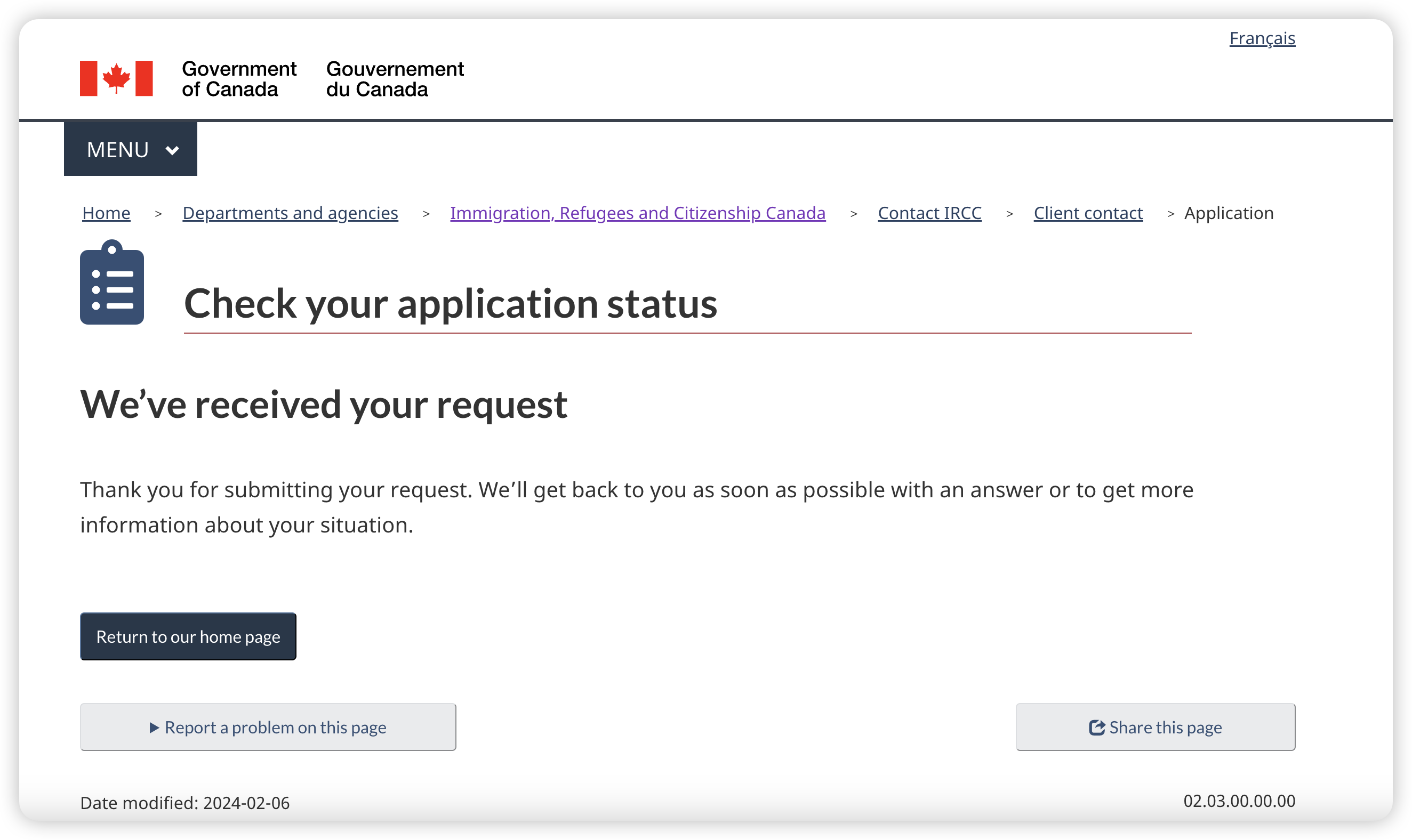Open Immigration, Refugees and Citizenship Canada link
Viewport: 1412px width, 840px height.
(638, 213)
